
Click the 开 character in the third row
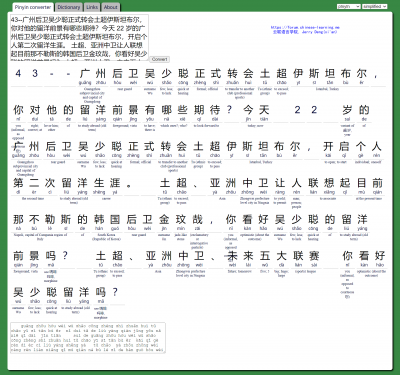[328, 146]
